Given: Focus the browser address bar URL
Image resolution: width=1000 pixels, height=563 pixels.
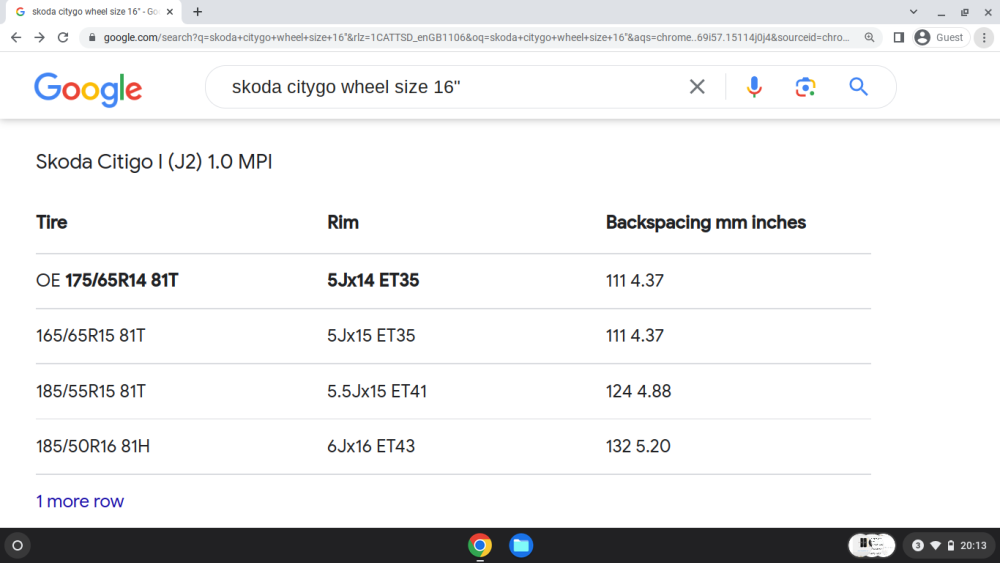Looking at the screenshot, I should click(x=476, y=38).
